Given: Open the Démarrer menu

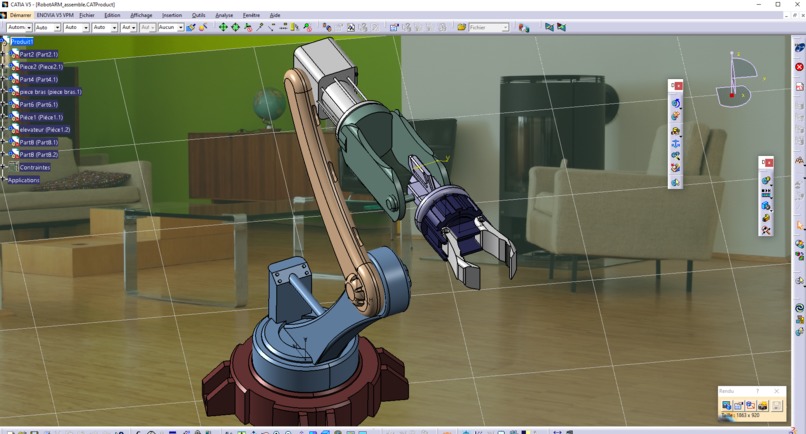Looking at the screenshot, I should (20, 15).
